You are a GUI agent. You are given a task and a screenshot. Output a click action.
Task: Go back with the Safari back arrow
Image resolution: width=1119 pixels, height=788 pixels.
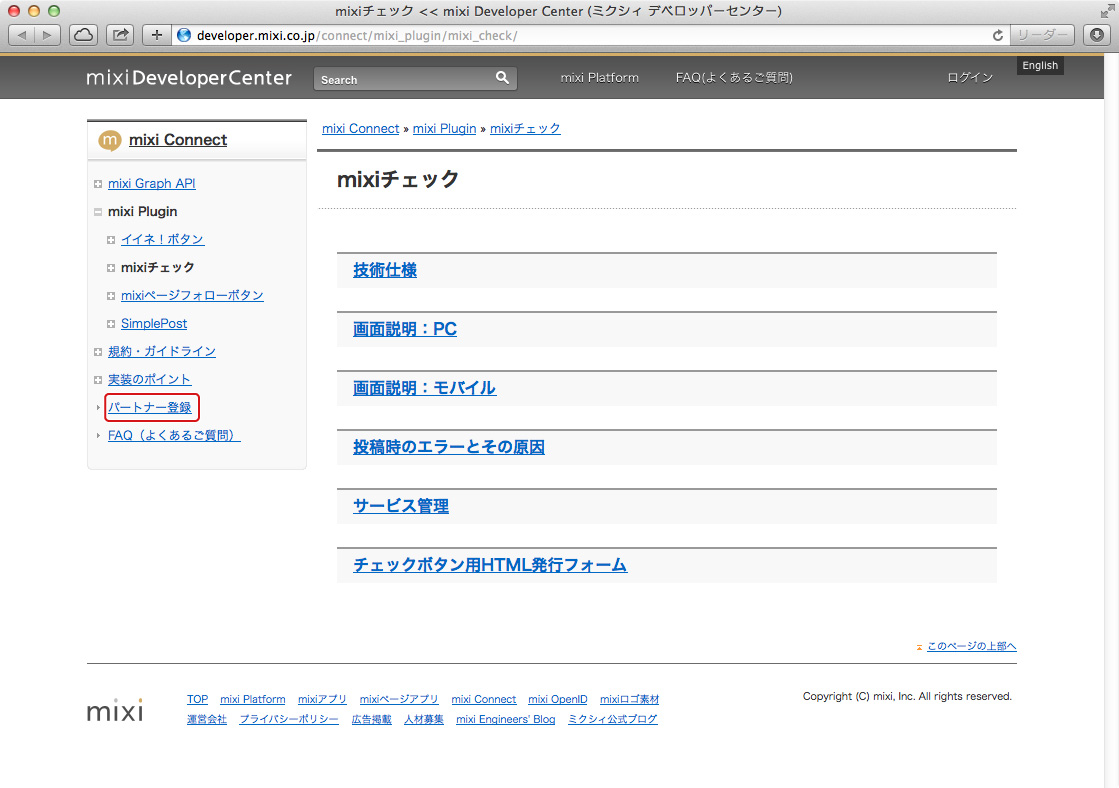click(21, 35)
